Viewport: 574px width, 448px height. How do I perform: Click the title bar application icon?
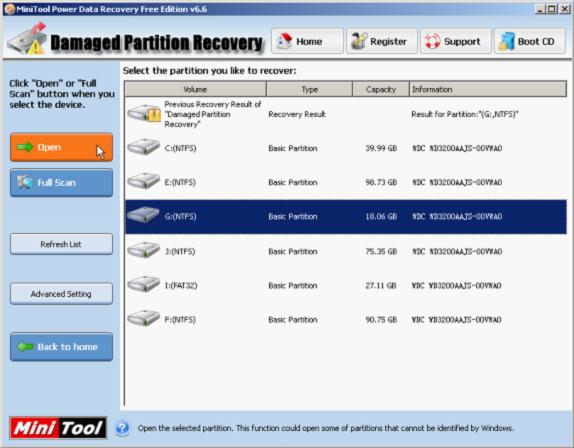point(10,9)
